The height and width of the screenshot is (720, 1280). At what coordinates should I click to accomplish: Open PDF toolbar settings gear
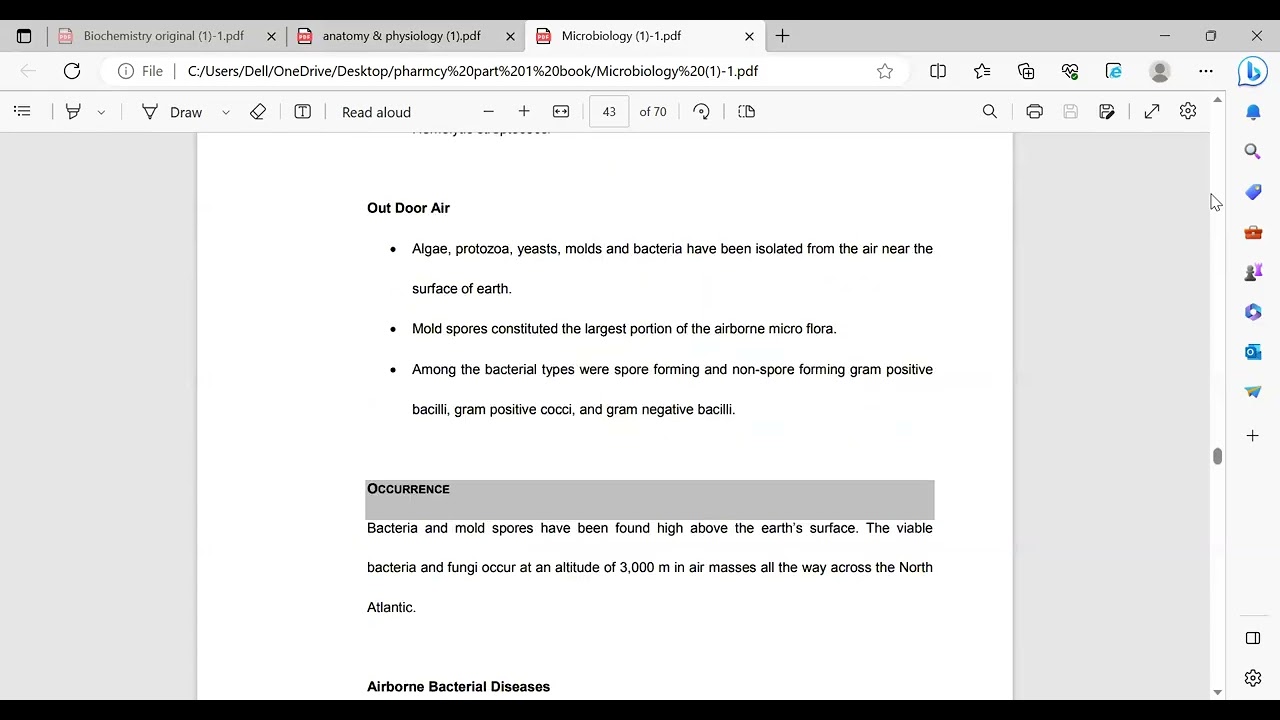click(x=1188, y=112)
